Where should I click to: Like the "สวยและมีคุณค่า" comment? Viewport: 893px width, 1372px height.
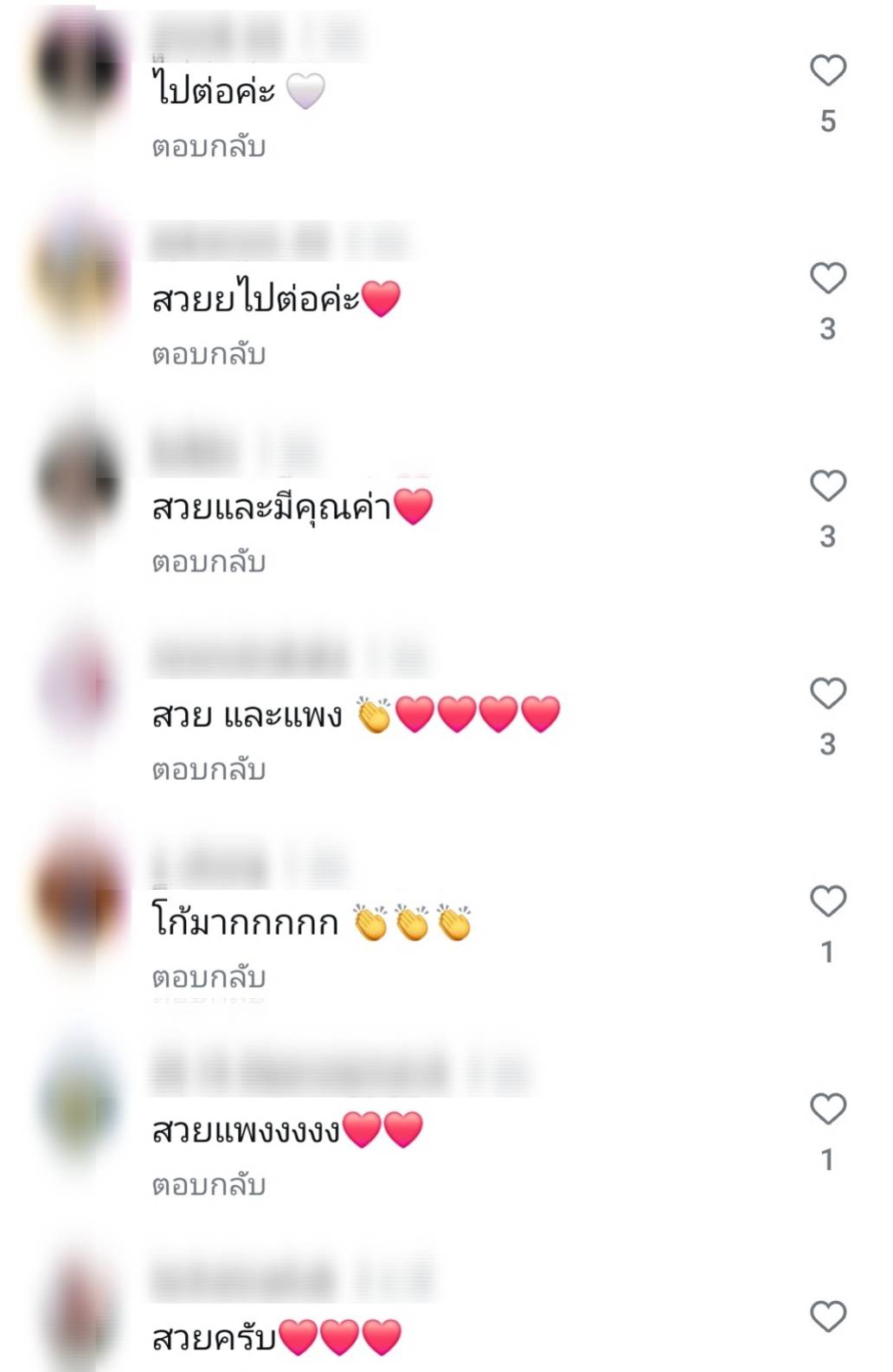click(x=827, y=486)
